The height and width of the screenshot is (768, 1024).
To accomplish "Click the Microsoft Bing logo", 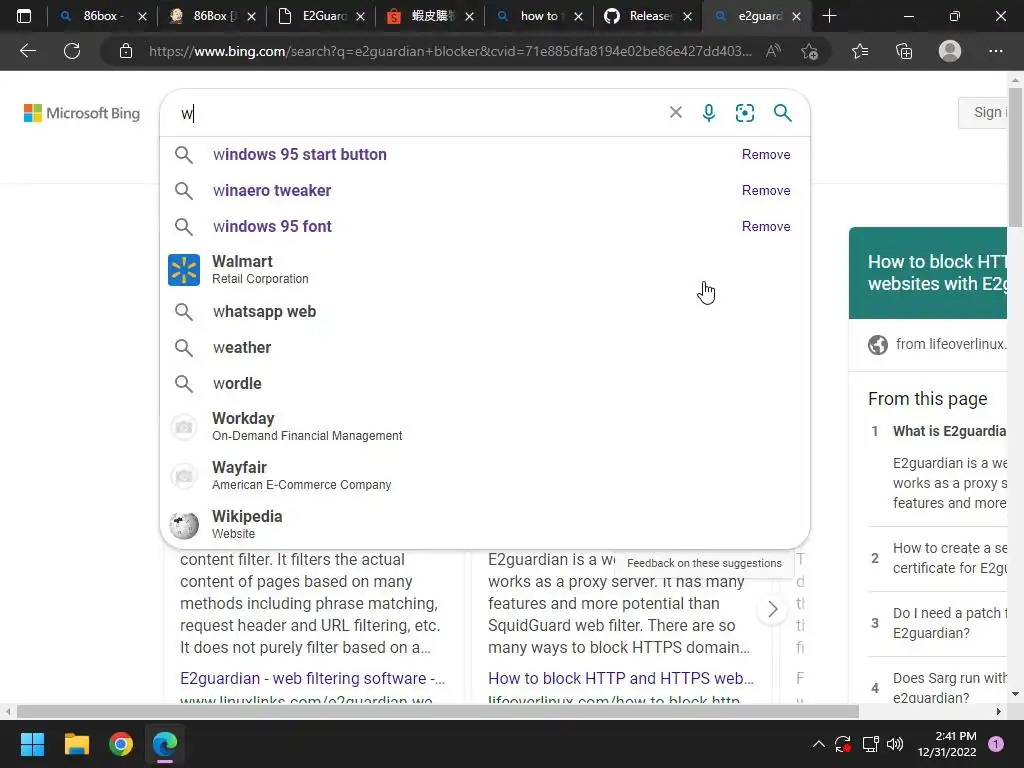I will (82, 113).
